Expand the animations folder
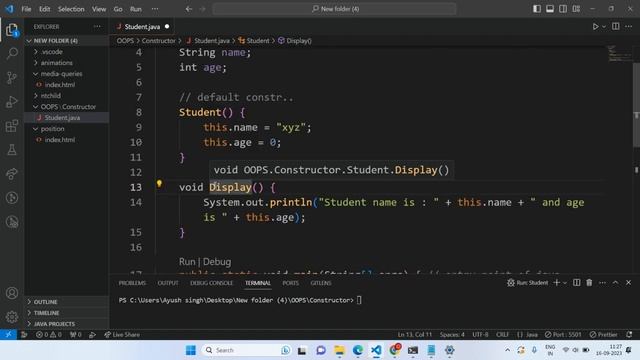Screen dimensions: 640x360 (67, 63)
